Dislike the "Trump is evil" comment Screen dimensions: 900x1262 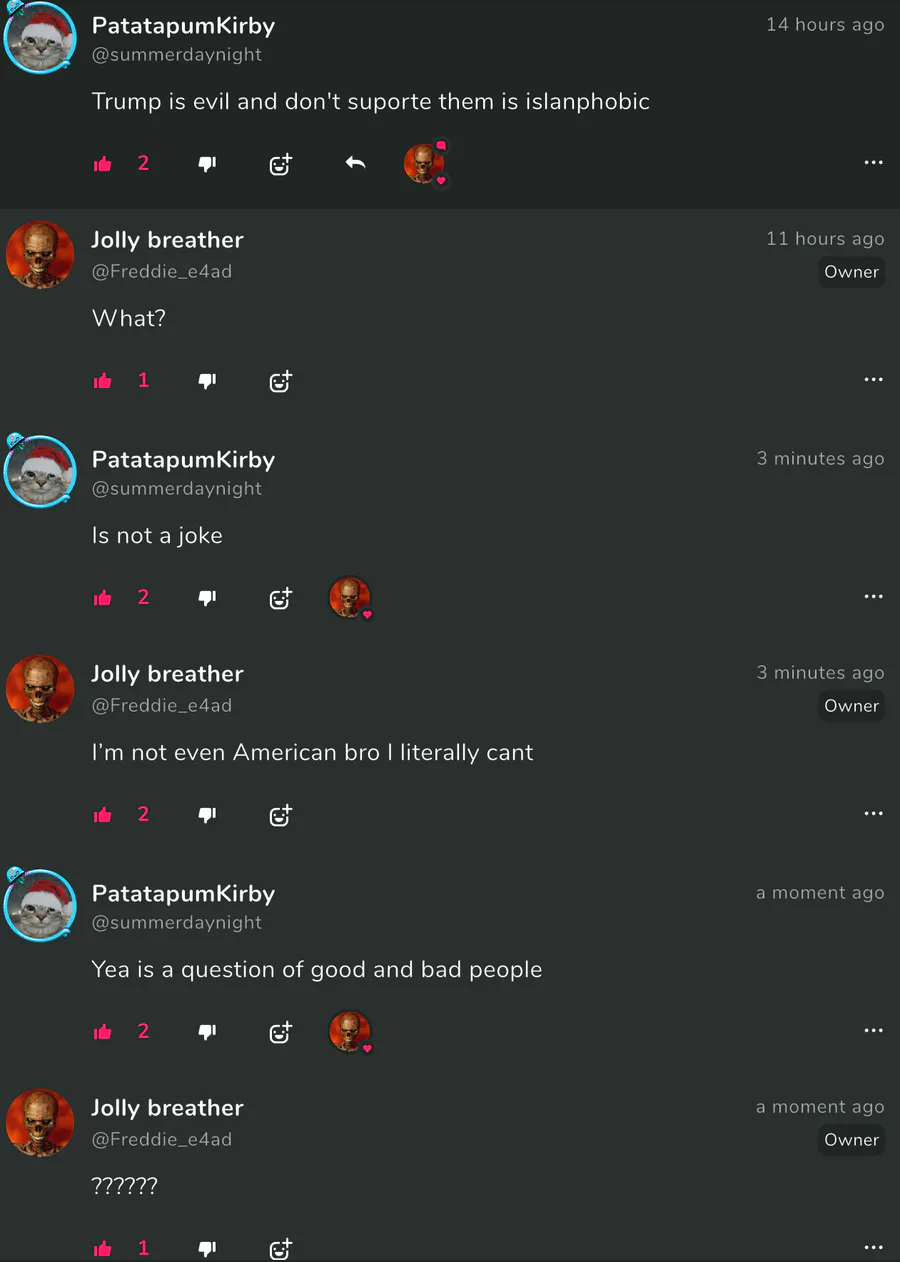point(207,164)
